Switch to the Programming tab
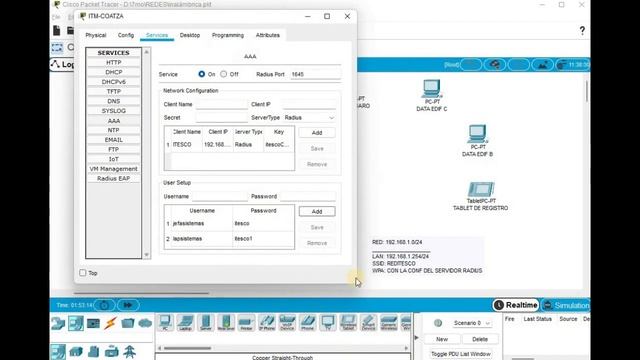 click(228, 35)
